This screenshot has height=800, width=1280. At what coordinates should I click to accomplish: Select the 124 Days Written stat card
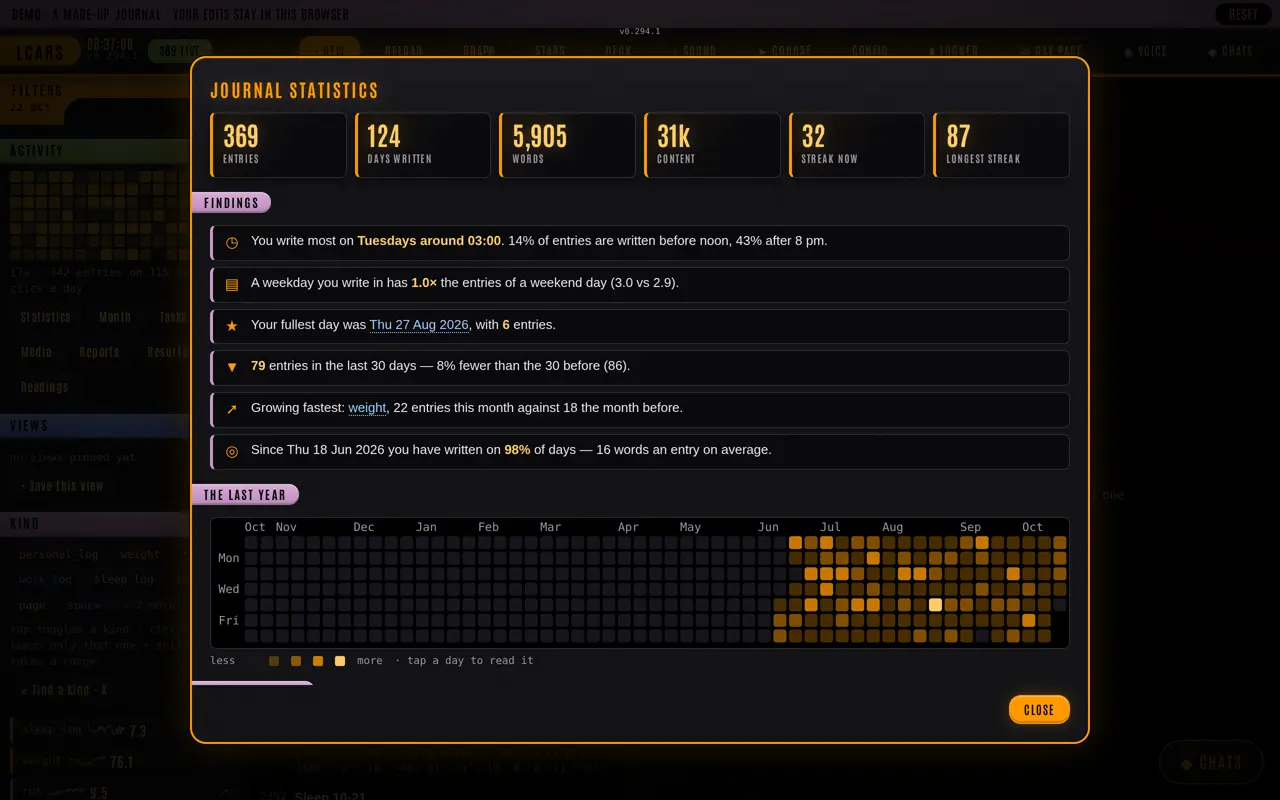point(423,145)
